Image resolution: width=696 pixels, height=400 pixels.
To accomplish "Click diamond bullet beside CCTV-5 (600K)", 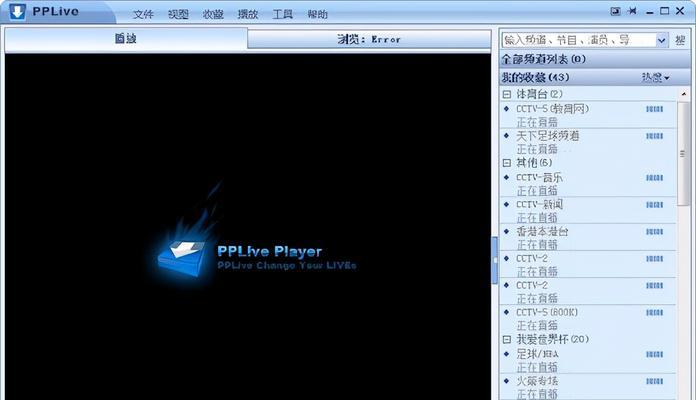I will (x=506, y=312).
